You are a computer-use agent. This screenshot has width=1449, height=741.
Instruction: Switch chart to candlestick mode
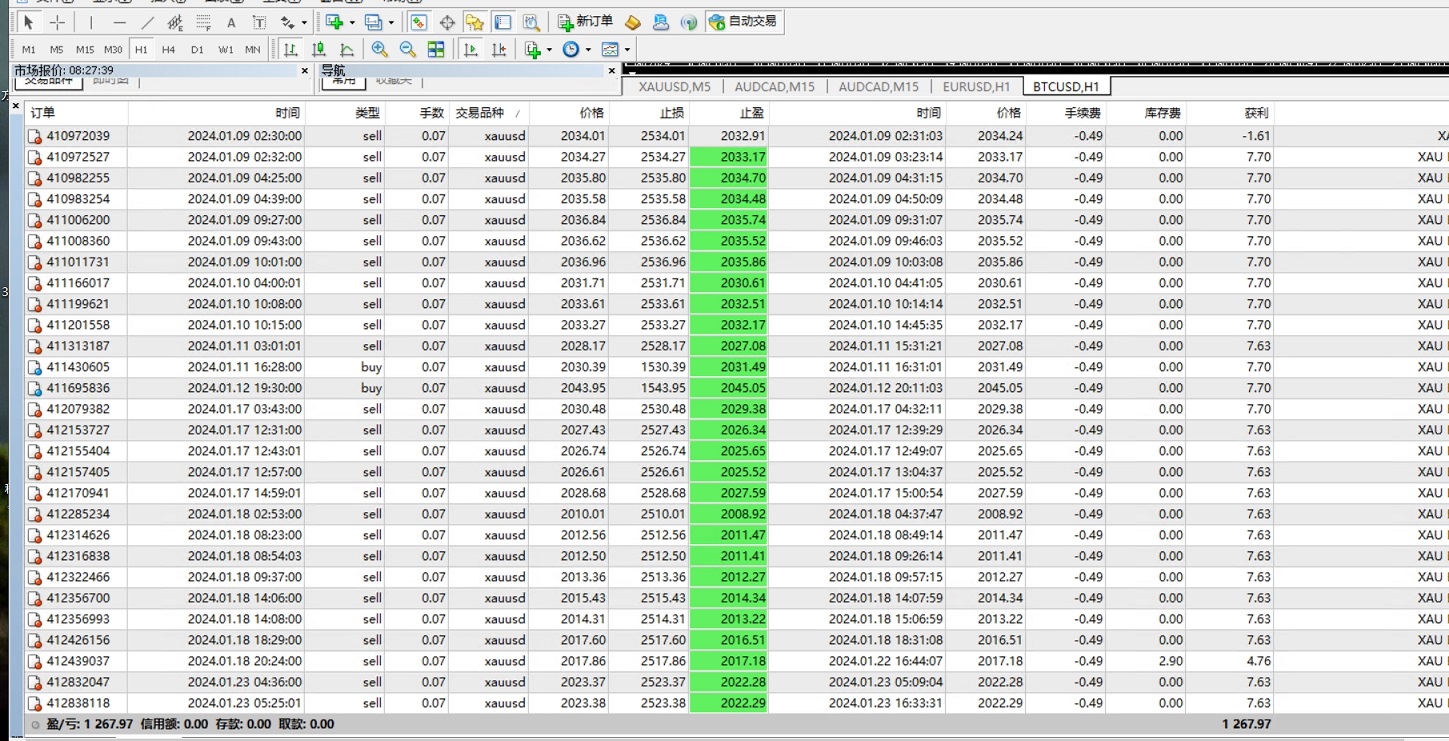tap(319, 49)
